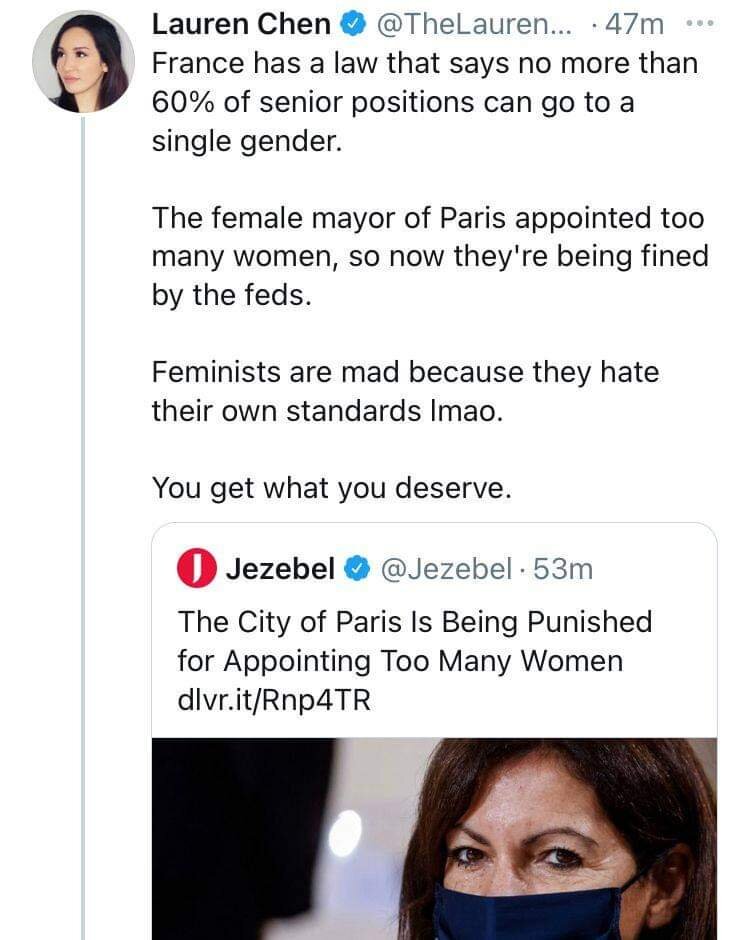Open the dlvr.it/Rnp4TR link
This screenshot has width=750, height=940.
point(273,700)
